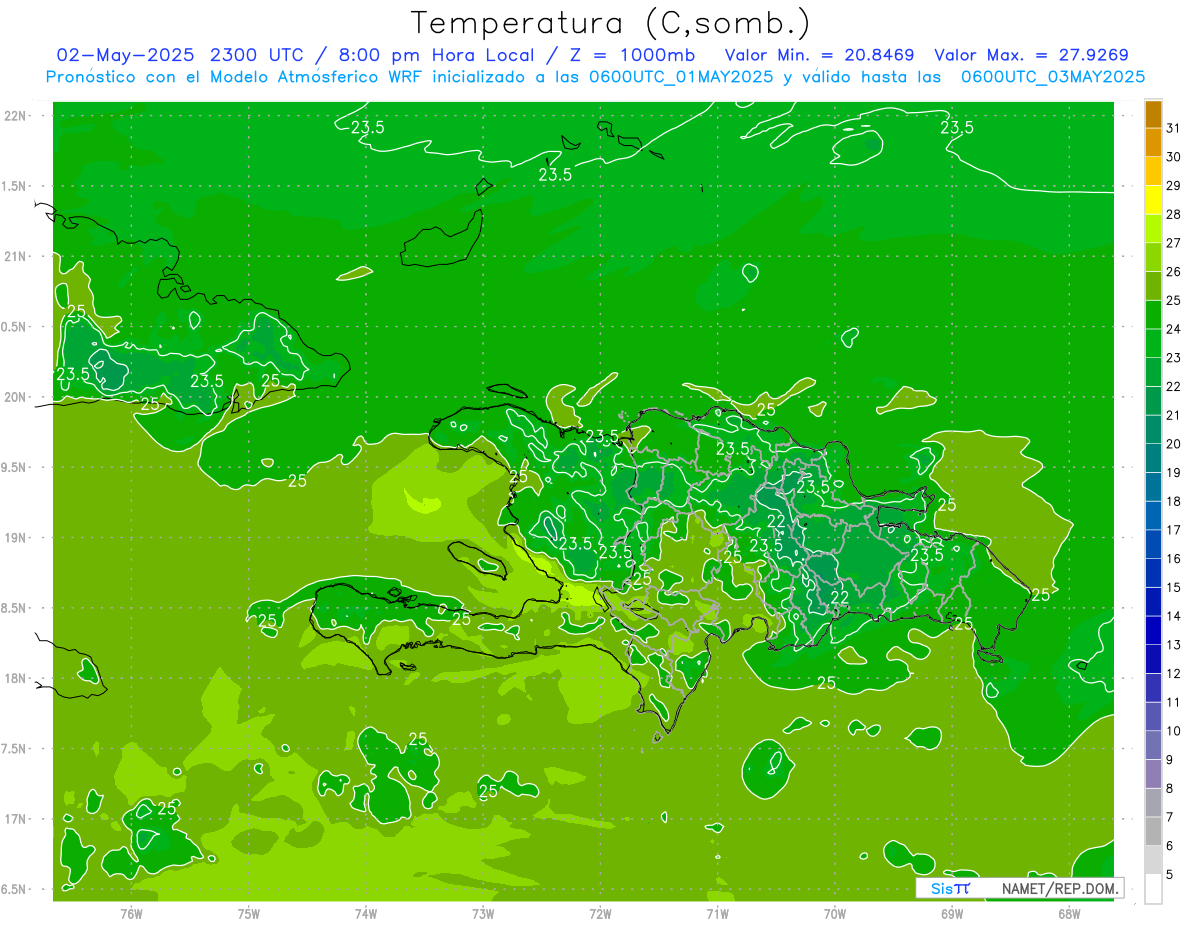Screen dimensions: 1200x927
Task: Click the '0600UTC_03MAY2025' valid-until time
Action: pyautogui.click(x=1053, y=76)
